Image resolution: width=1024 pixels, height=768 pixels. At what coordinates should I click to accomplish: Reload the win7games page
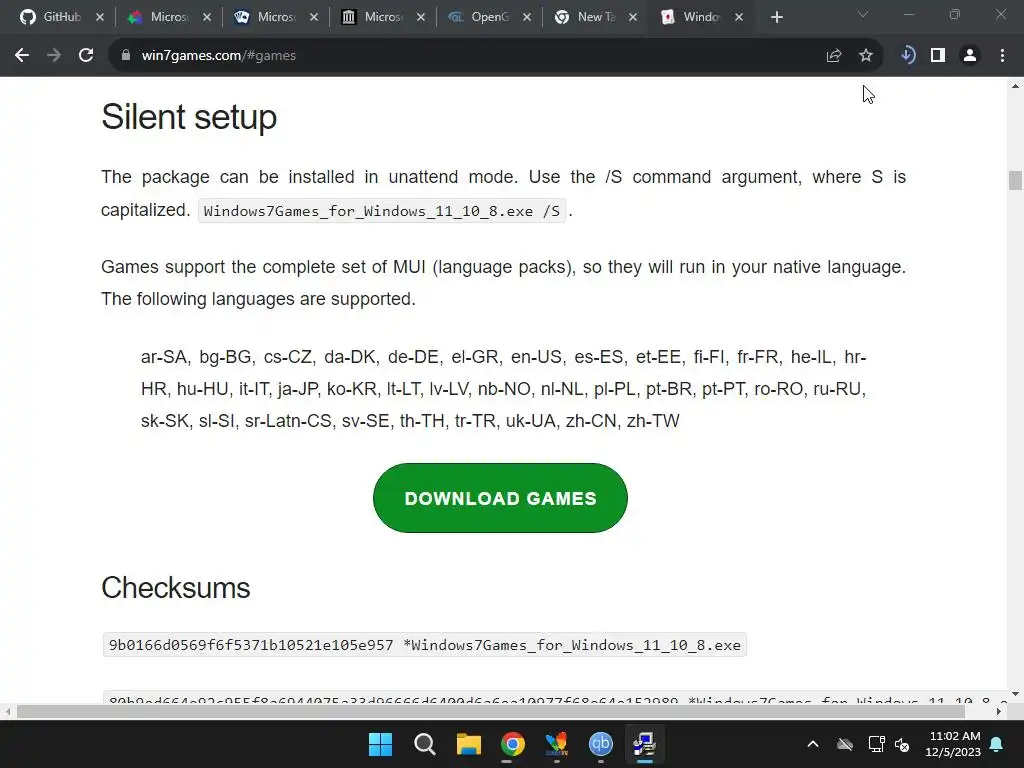86,56
